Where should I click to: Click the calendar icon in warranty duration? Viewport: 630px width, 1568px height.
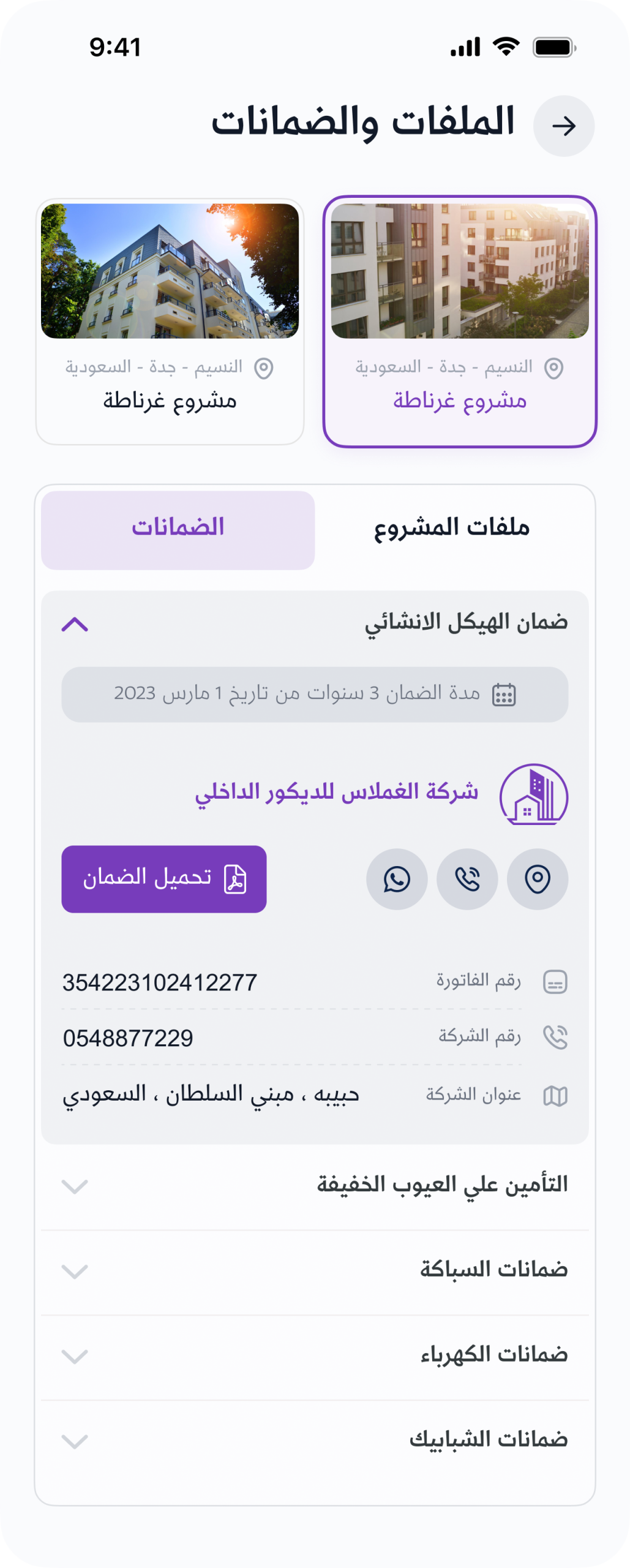tap(504, 695)
